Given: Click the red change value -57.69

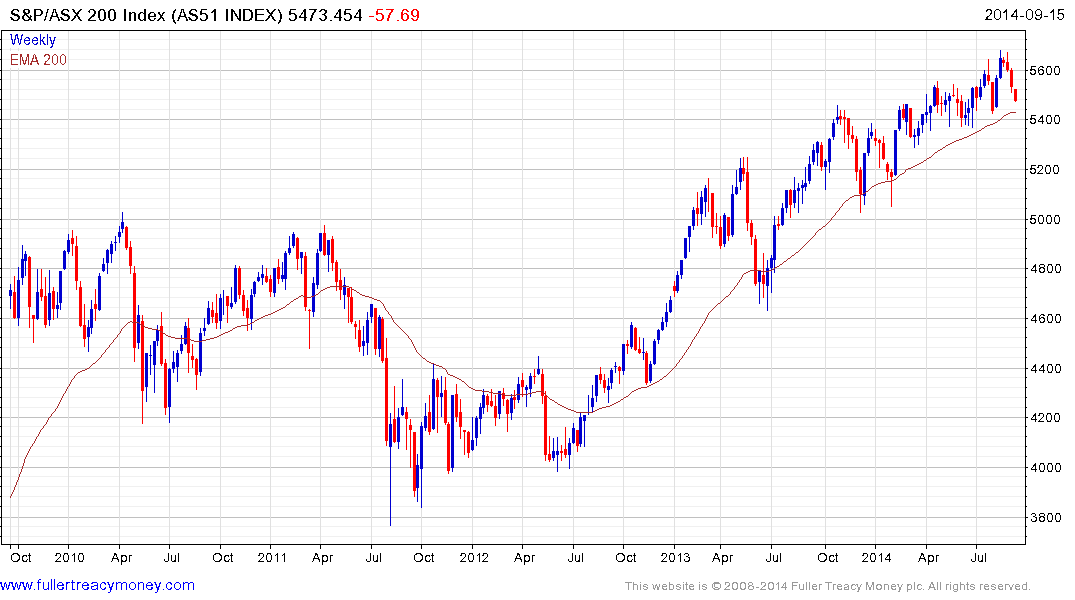Looking at the screenshot, I should point(394,15).
